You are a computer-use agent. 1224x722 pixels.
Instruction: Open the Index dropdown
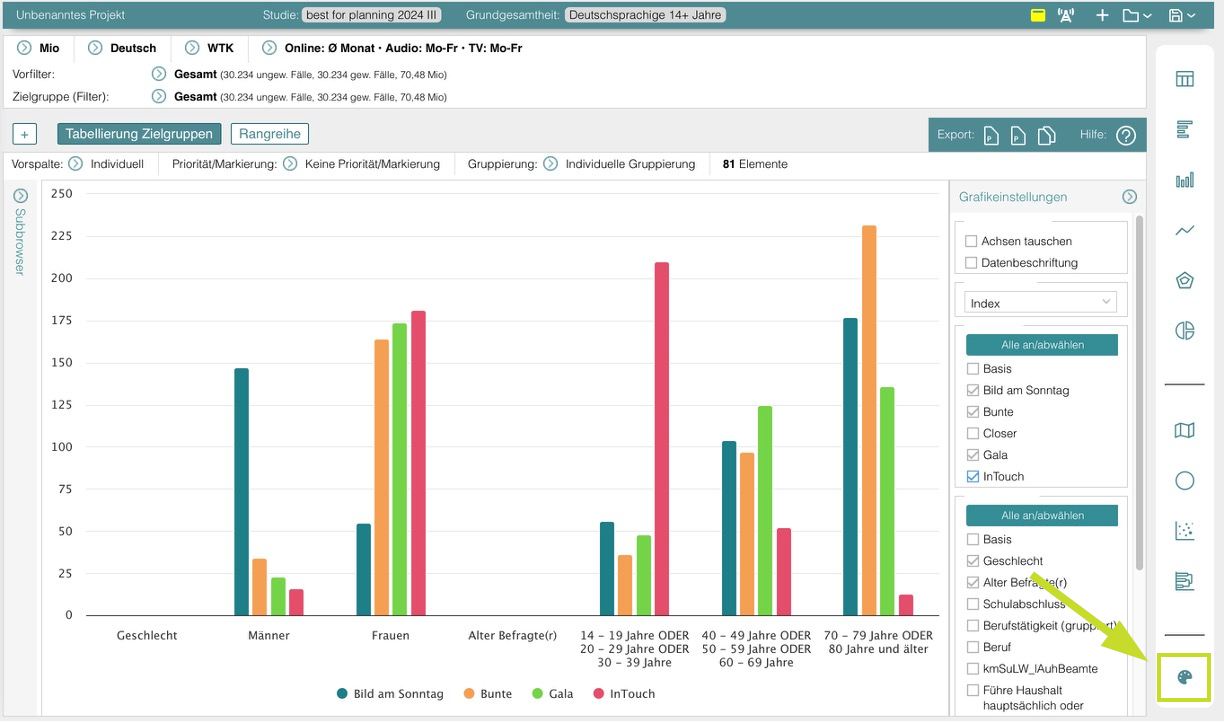tap(1040, 302)
